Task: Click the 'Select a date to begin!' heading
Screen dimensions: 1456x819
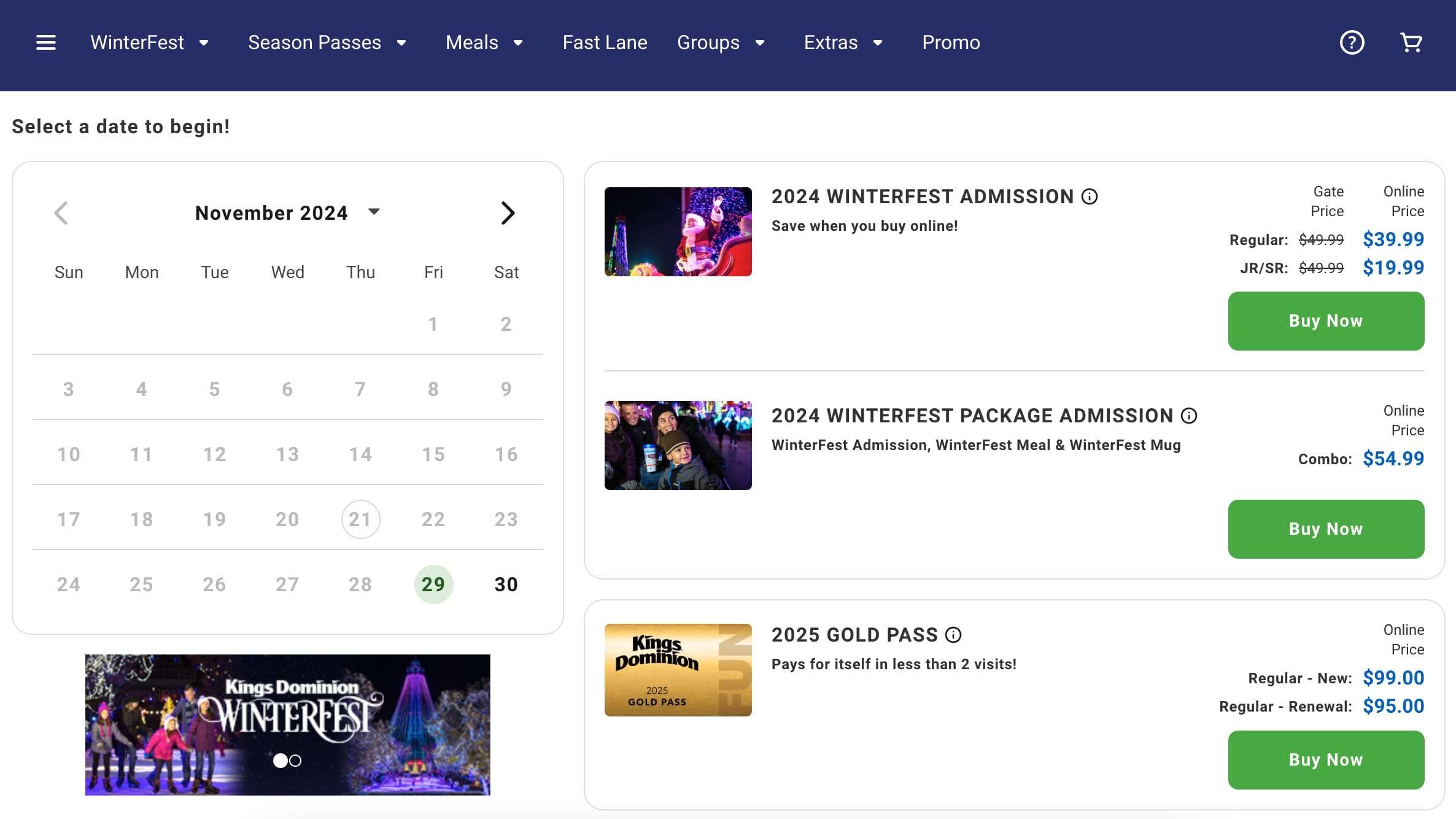Action: coord(121,126)
